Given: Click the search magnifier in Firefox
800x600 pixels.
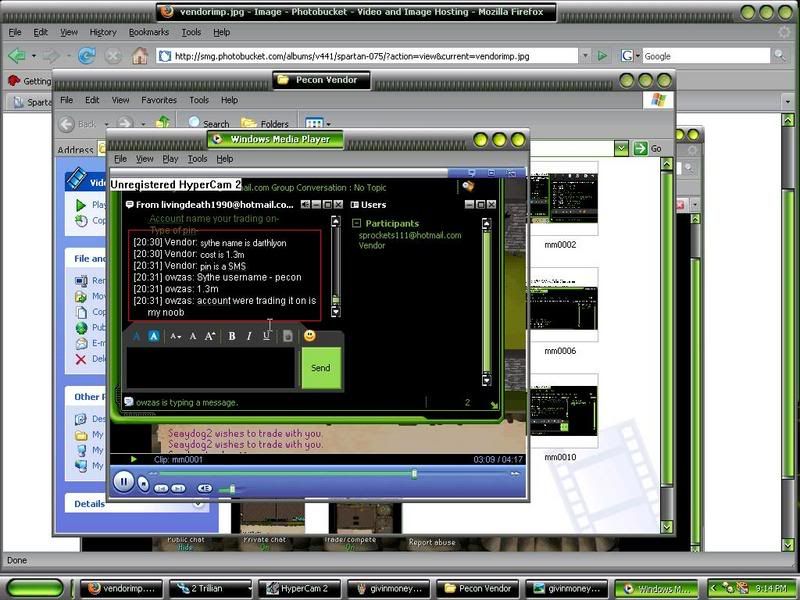Looking at the screenshot, I should click(x=779, y=55).
